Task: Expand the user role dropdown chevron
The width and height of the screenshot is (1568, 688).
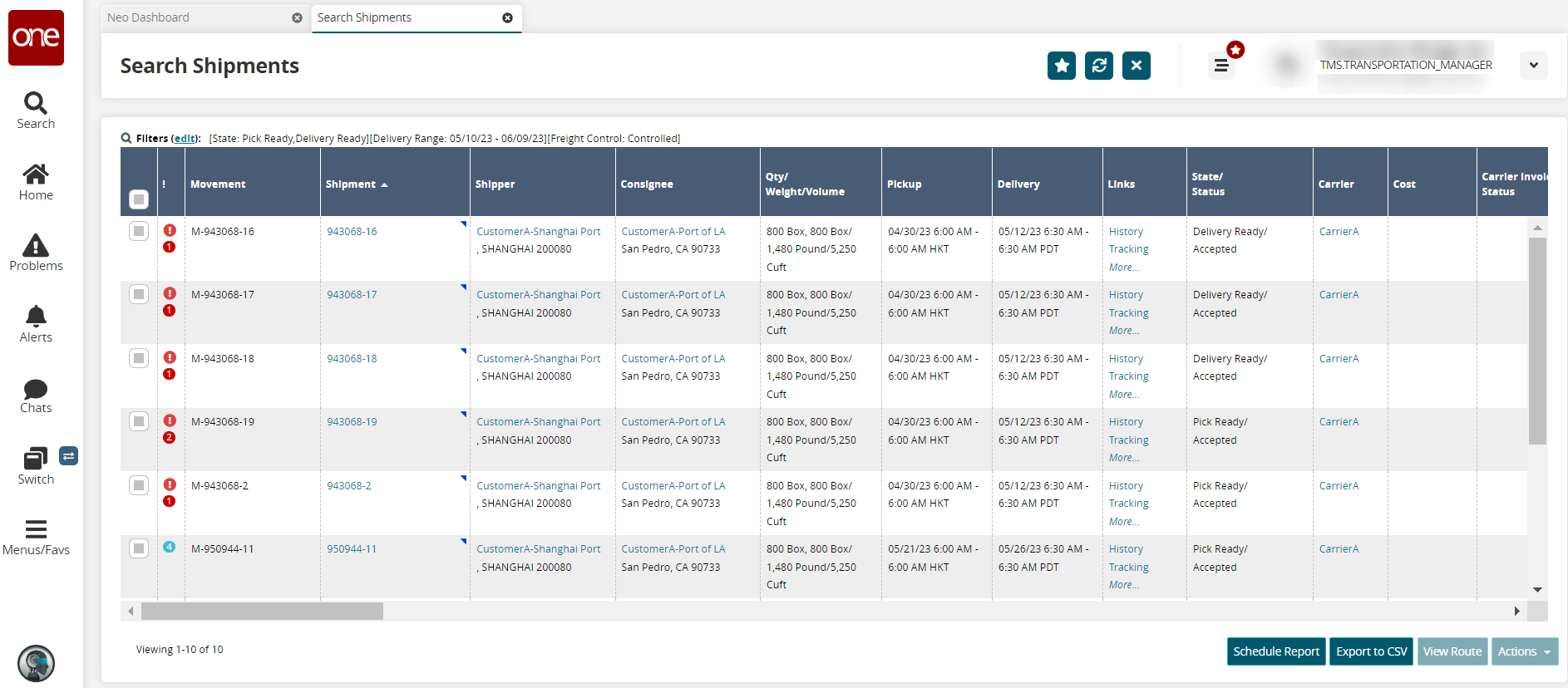Action: coord(1534,65)
